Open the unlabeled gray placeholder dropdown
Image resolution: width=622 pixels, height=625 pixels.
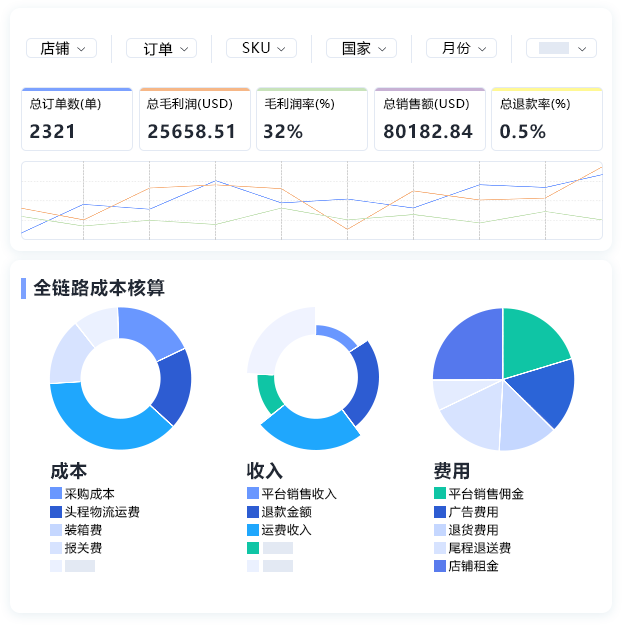tap(561, 48)
